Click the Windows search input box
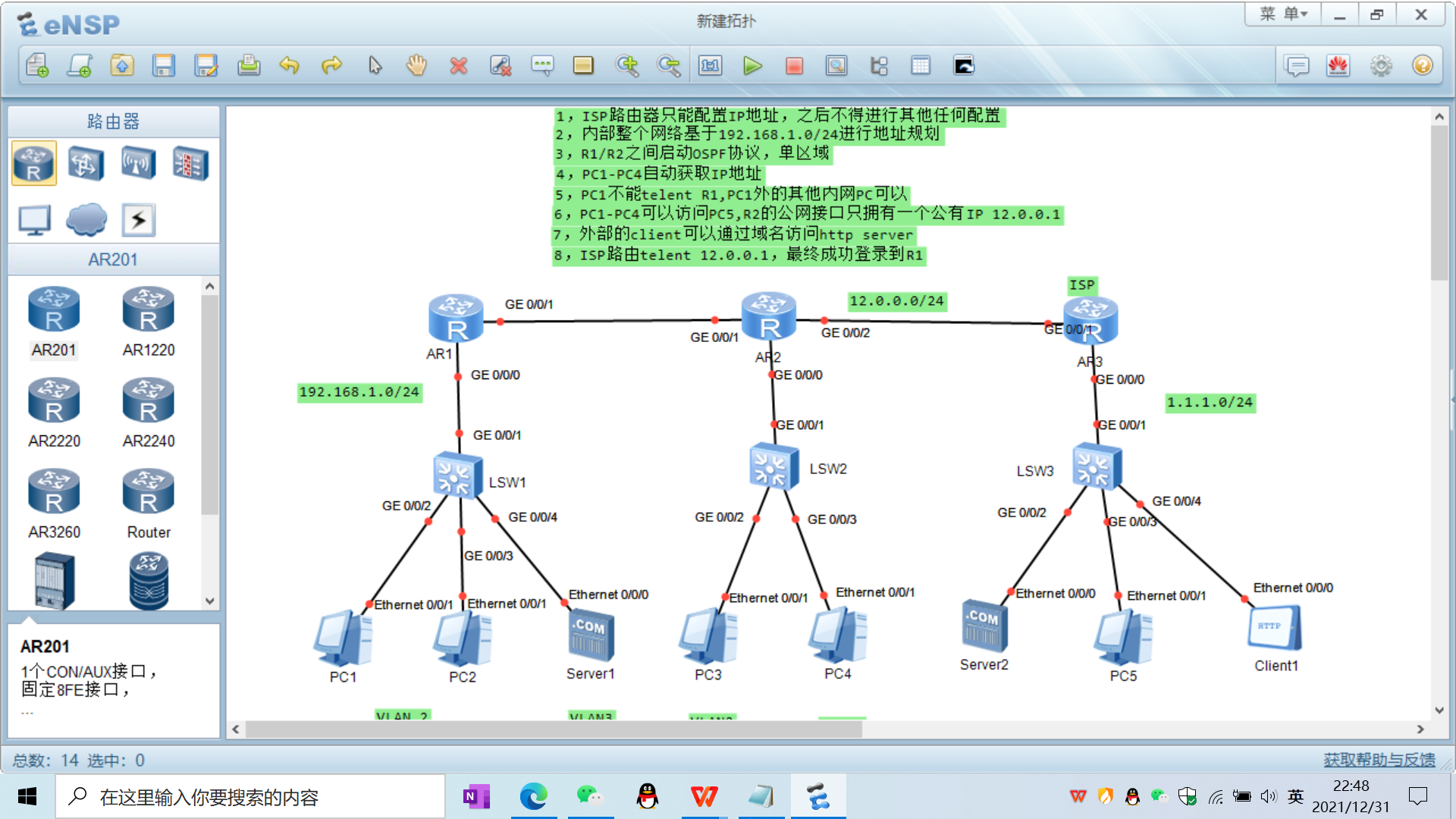Viewport: 1456px width, 819px height. (250, 797)
